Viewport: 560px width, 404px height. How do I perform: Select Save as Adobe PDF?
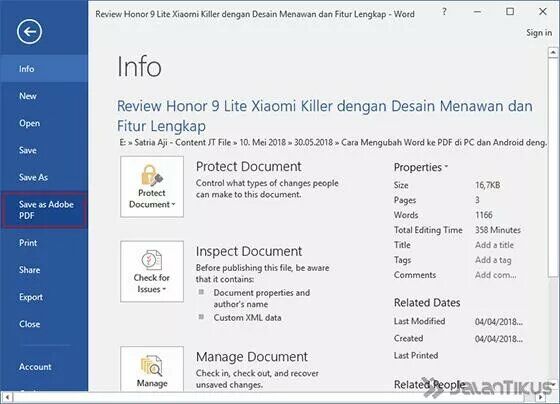(44, 210)
